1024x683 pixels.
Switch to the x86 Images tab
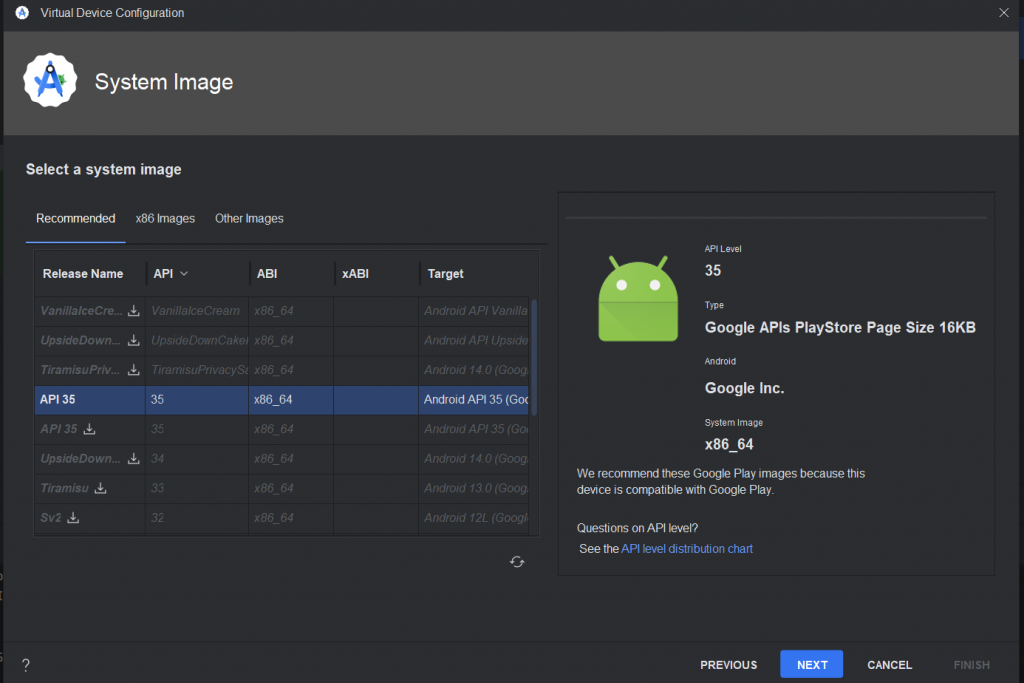(165, 218)
